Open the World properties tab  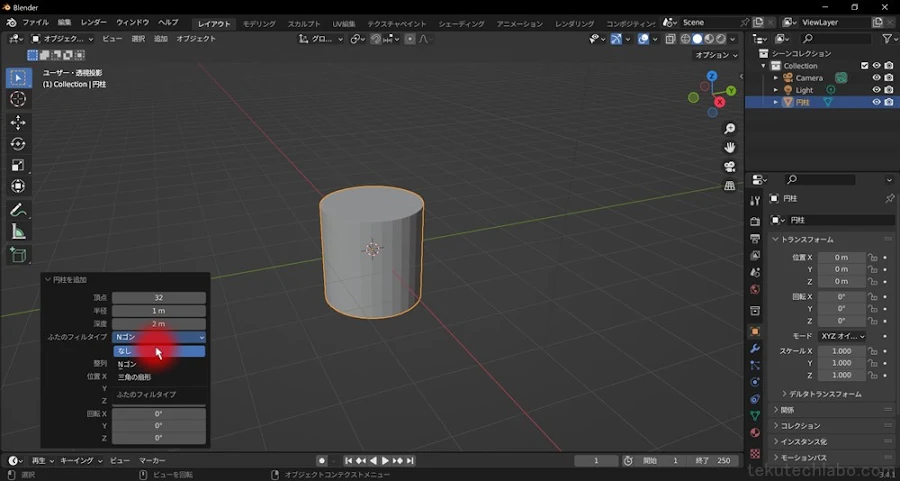pos(755,289)
